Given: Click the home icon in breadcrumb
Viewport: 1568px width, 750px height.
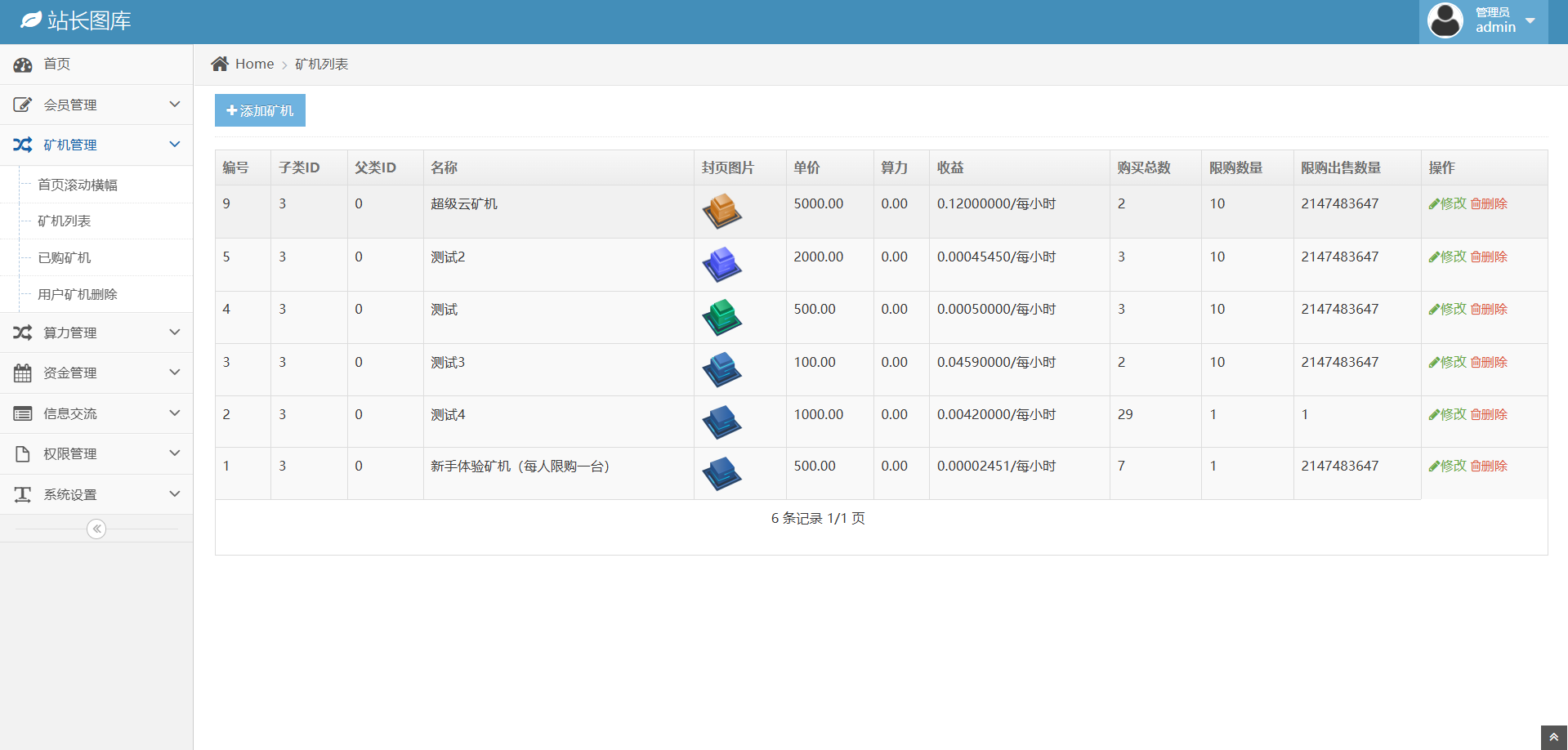Looking at the screenshot, I should coord(219,64).
